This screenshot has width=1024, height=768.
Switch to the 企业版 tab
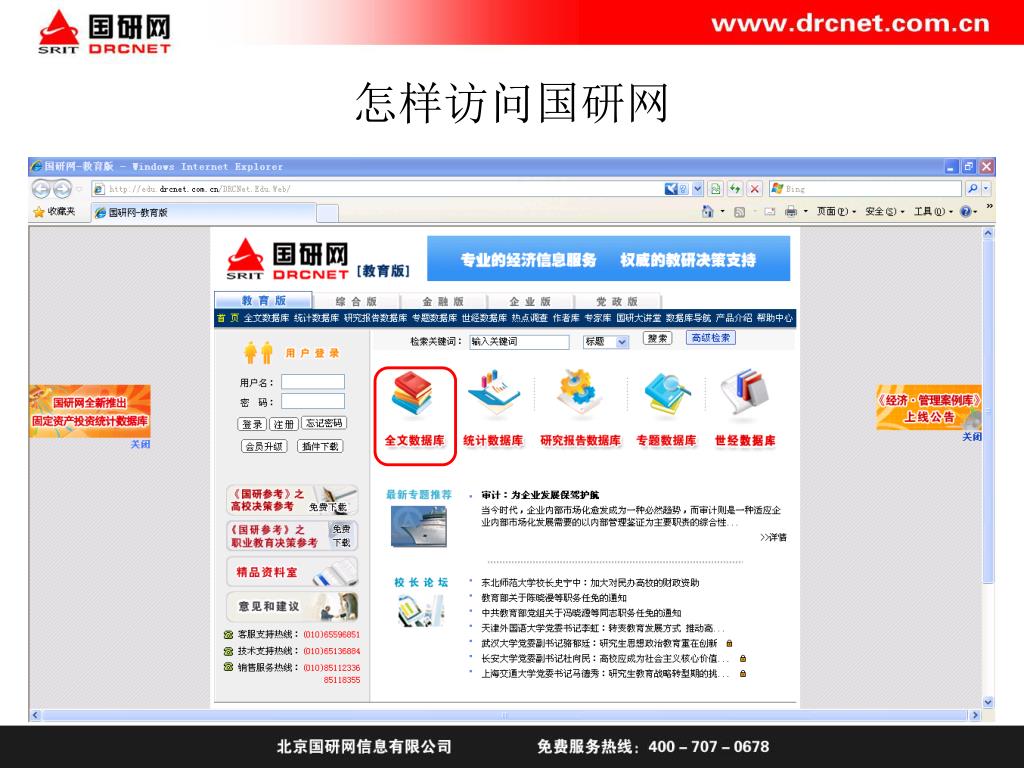click(530, 301)
